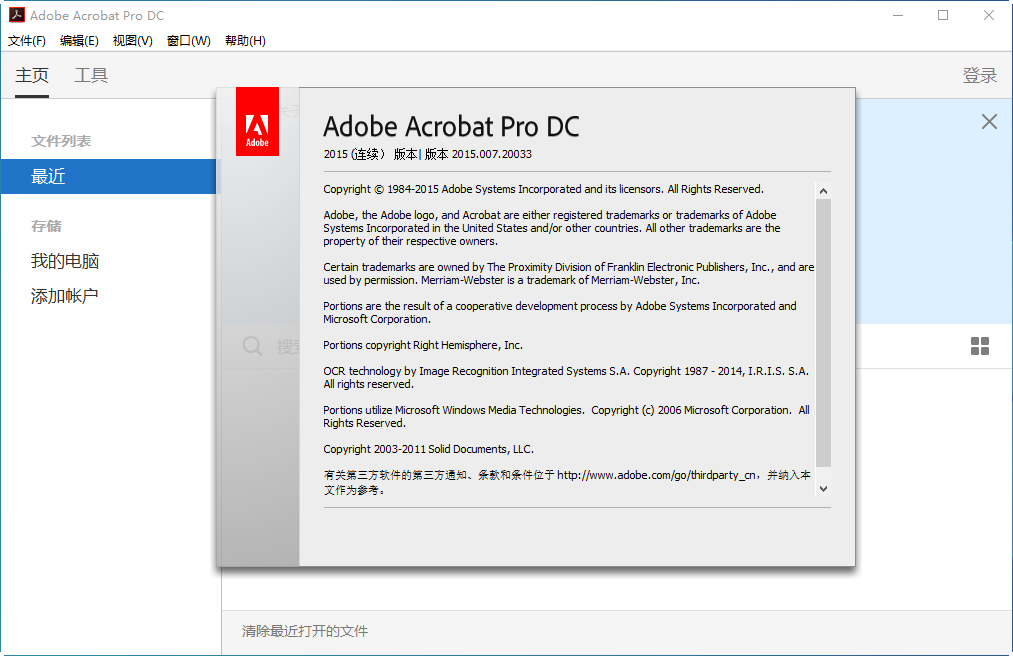Open the 视图(V) menu
The width and height of the screenshot is (1013, 656).
click(132, 41)
